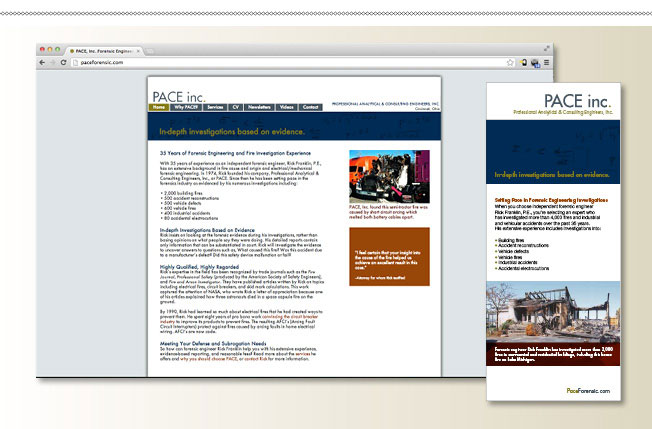Open the Videos navigation item
The image size is (652, 429).
(x=287, y=105)
